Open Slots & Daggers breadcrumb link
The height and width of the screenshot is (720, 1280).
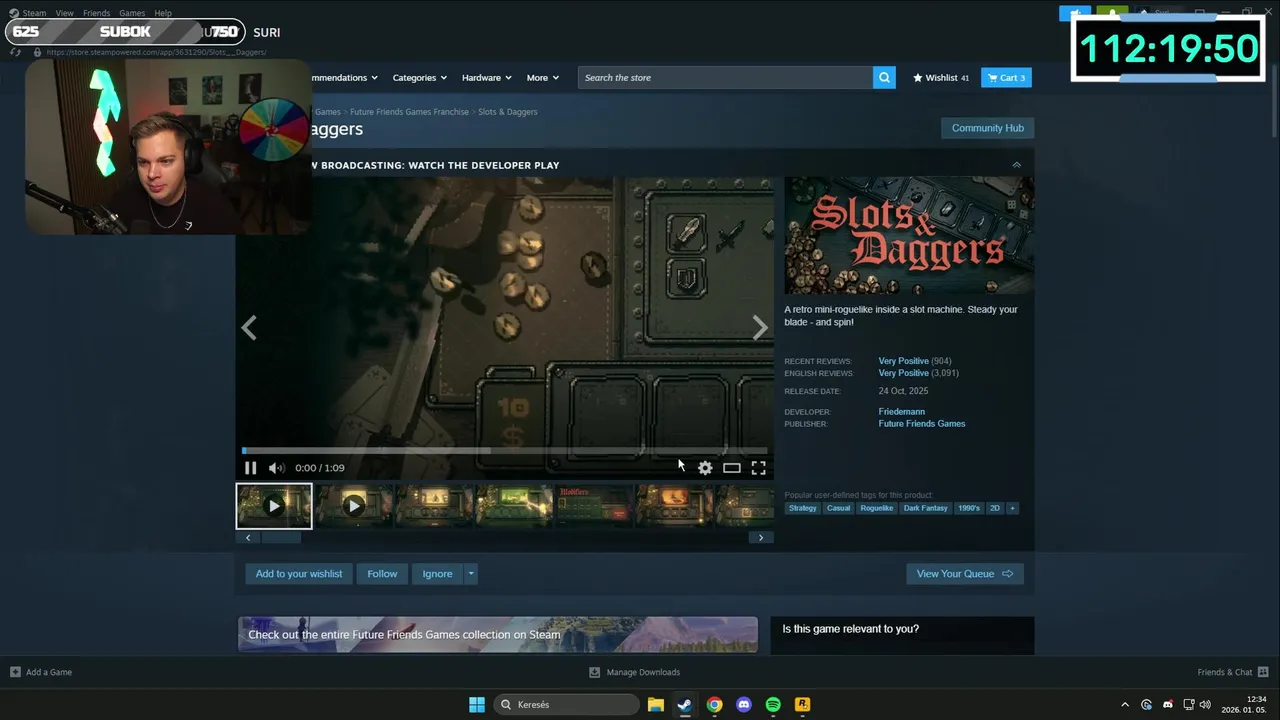point(508,112)
